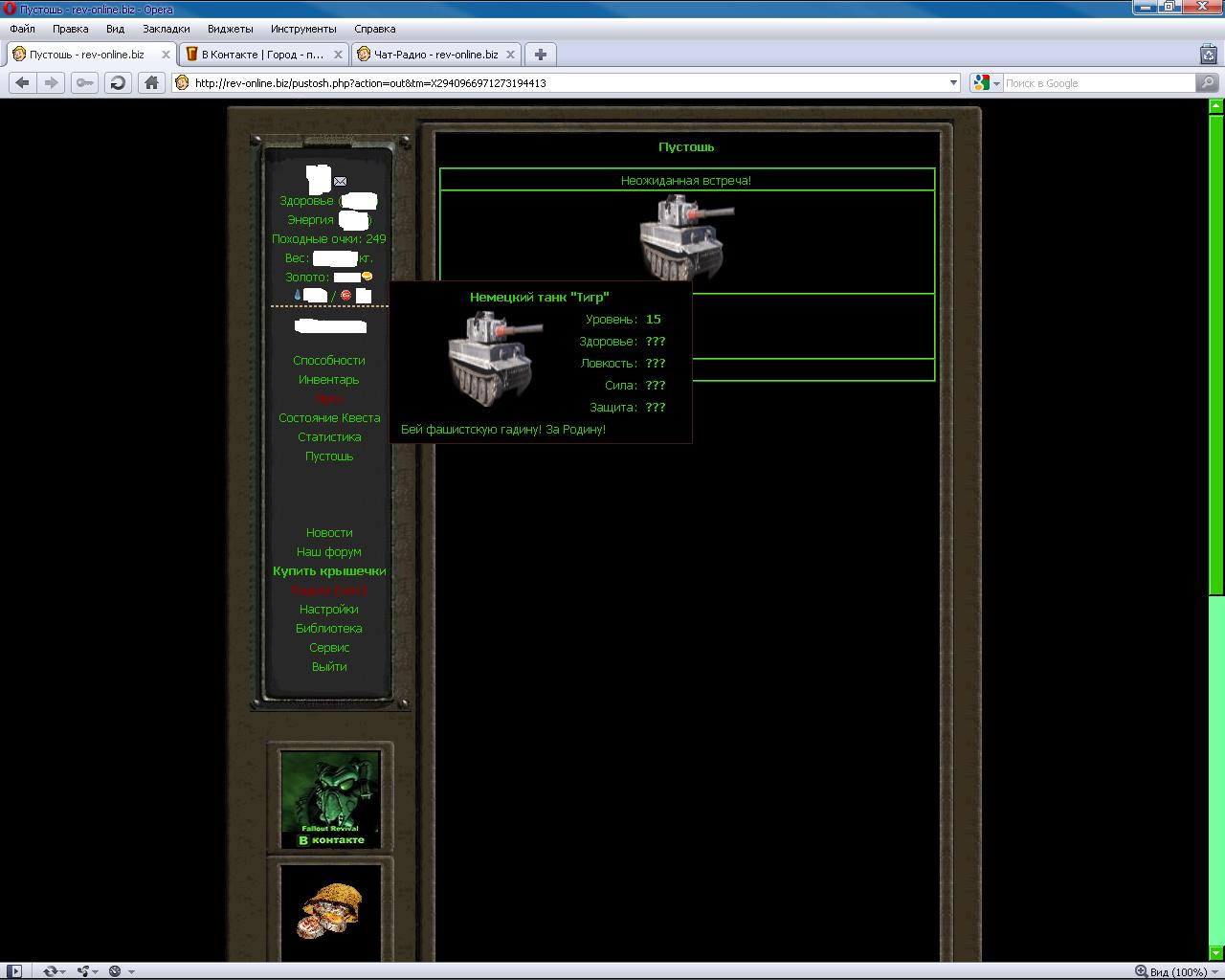Close the Чат-Радио tab
Viewport: 1225px width, 980px height.
(x=510, y=55)
